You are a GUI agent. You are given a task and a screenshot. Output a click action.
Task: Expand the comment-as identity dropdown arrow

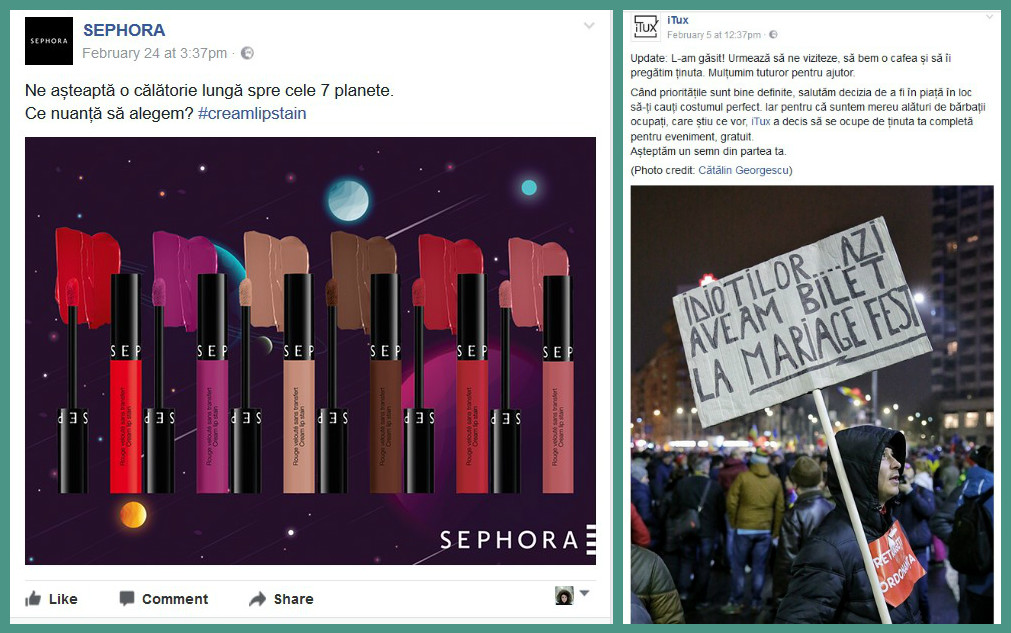[x=584, y=594]
